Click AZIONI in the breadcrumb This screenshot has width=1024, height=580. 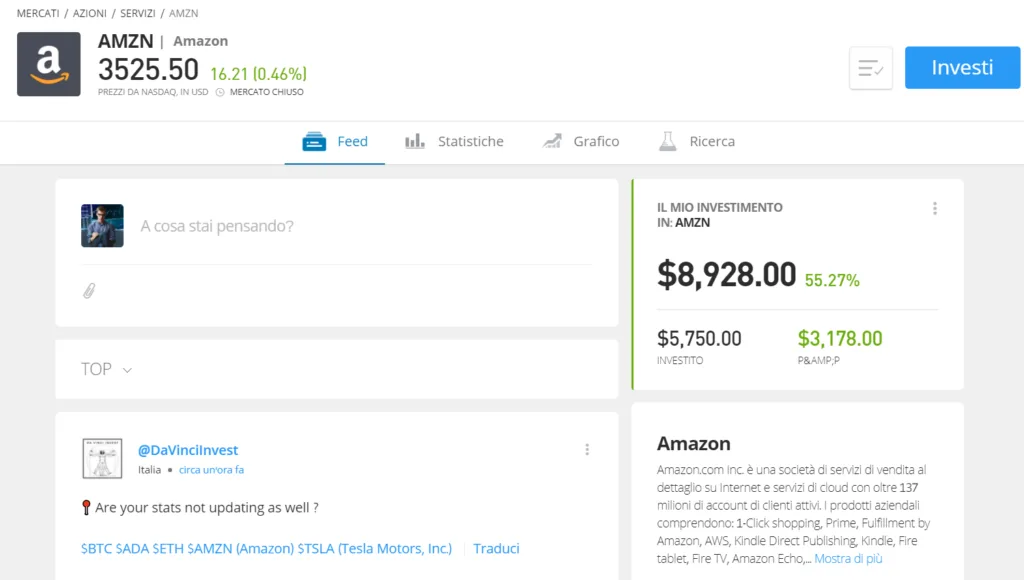[x=89, y=13]
